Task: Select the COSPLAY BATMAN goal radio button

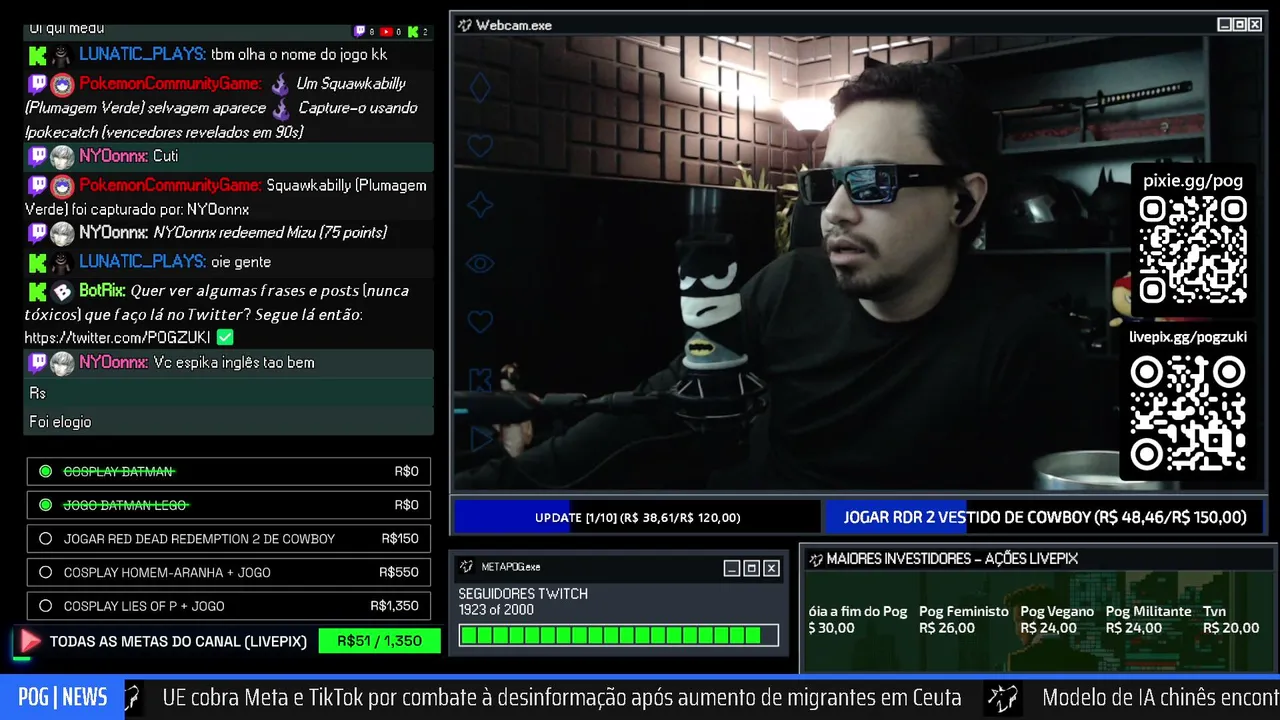Action: (45, 471)
